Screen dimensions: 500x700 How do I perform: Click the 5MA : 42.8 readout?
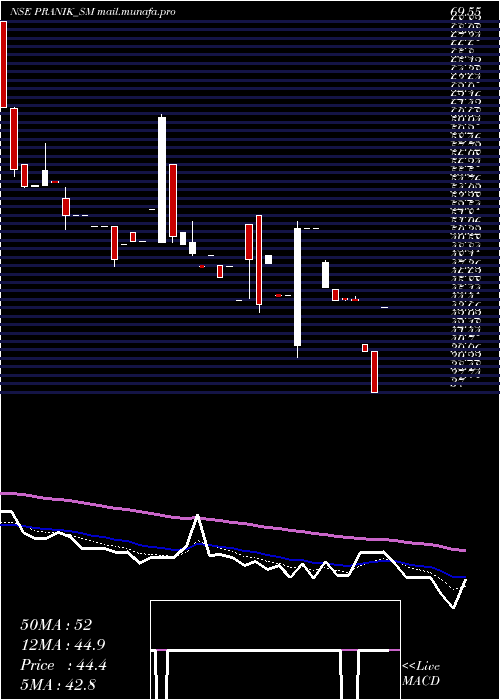[58, 685]
